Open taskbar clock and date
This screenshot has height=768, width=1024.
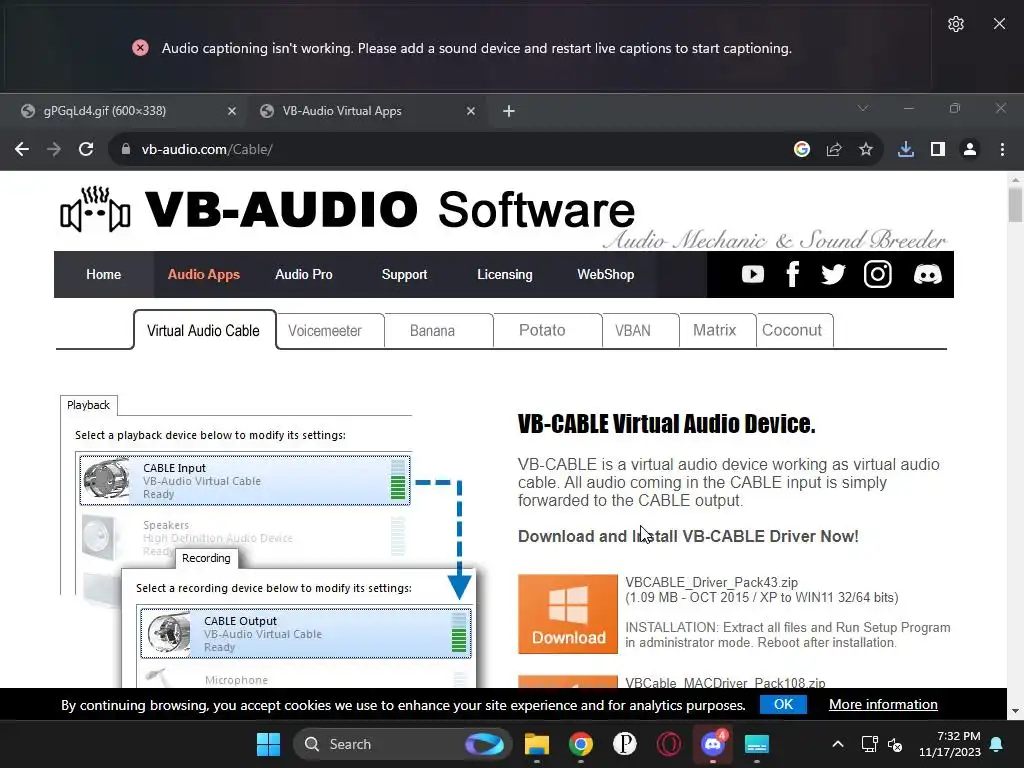(x=950, y=744)
